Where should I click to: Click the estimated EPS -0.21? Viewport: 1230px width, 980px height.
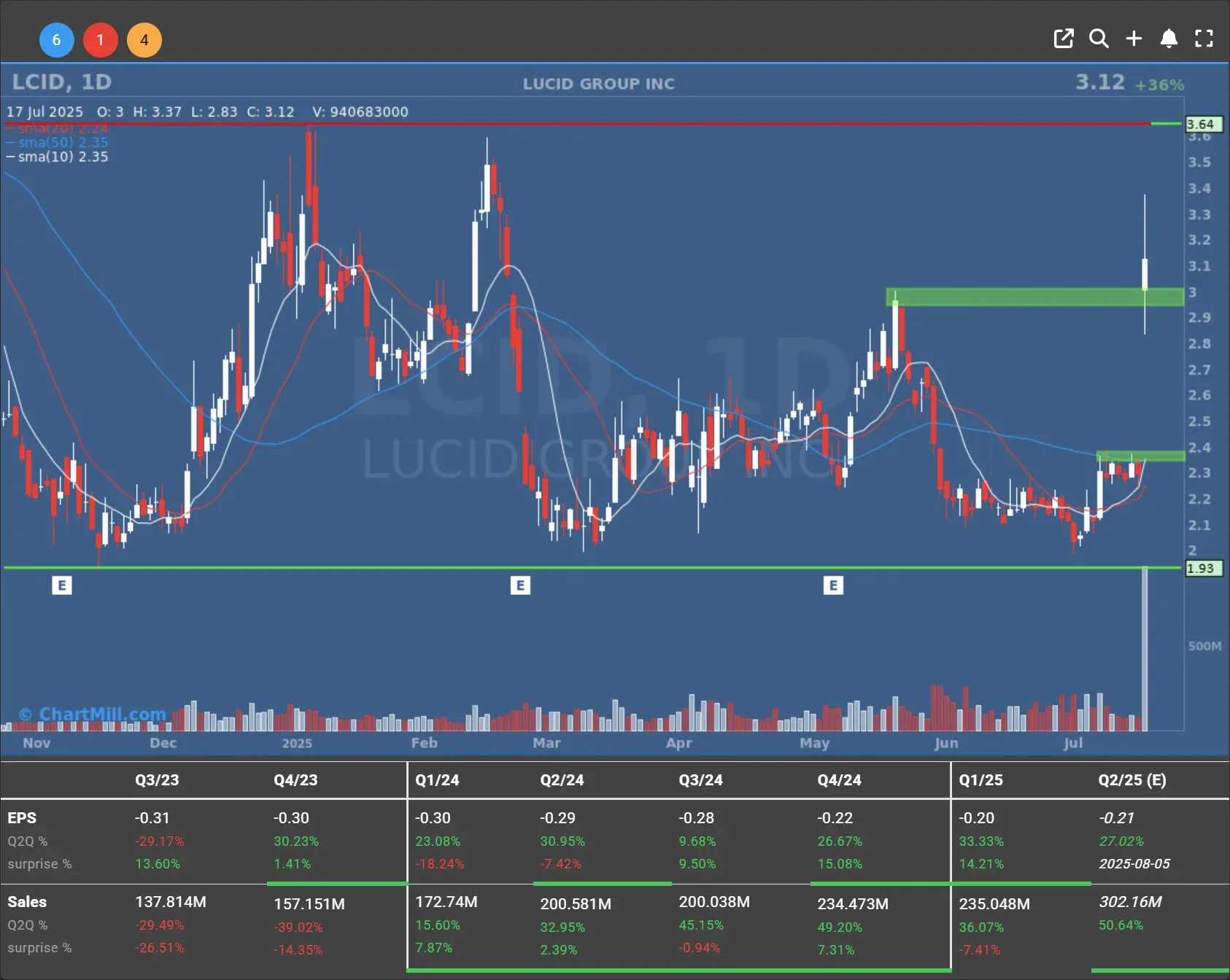(1116, 818)
